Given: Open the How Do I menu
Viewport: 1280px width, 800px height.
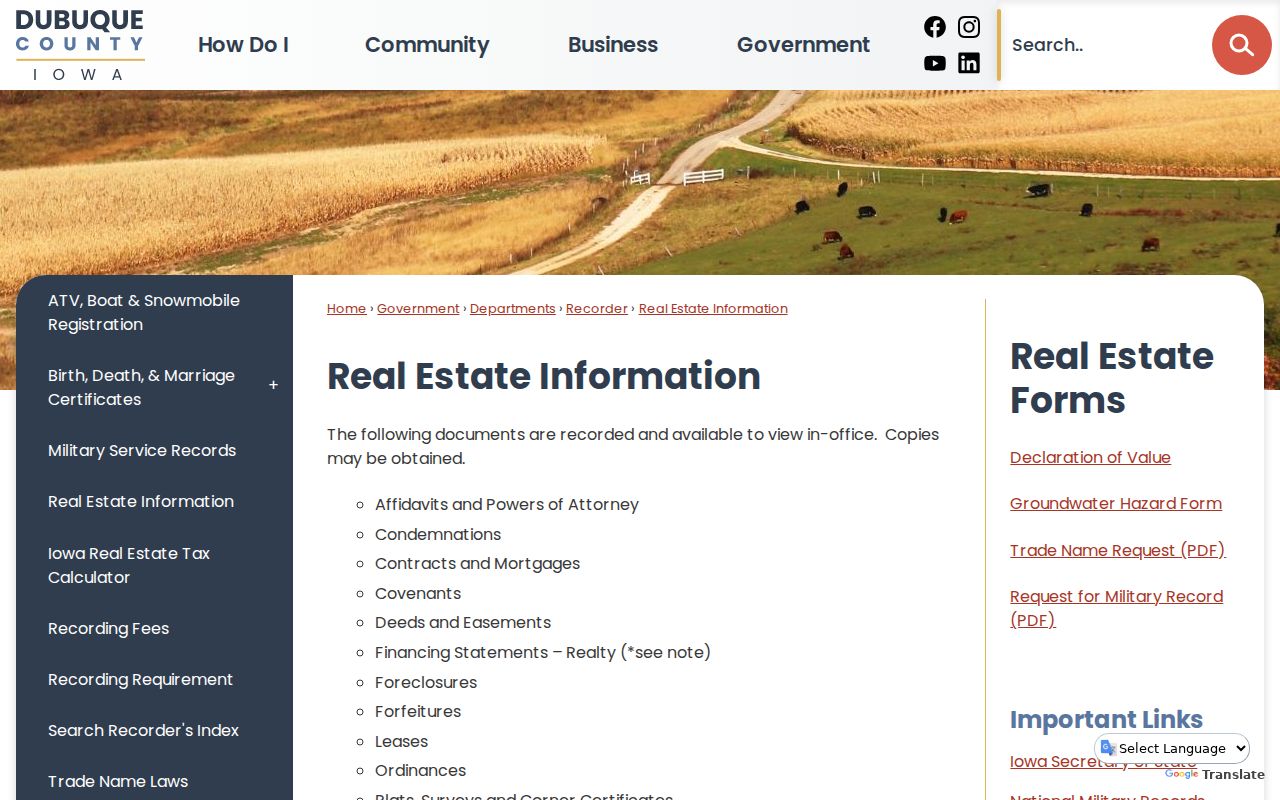Looking at the screenshot, I should coord(243,45).
